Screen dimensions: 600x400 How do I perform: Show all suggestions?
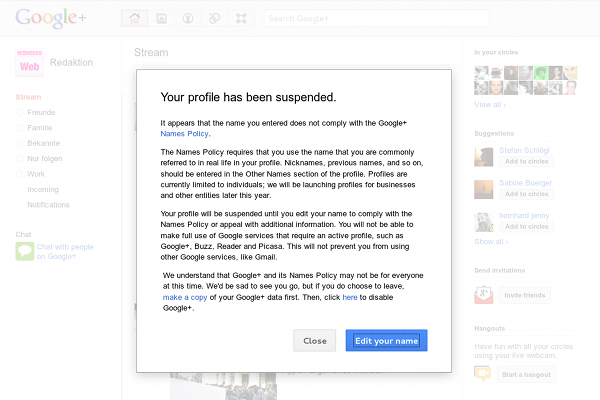tap(491, 242)
